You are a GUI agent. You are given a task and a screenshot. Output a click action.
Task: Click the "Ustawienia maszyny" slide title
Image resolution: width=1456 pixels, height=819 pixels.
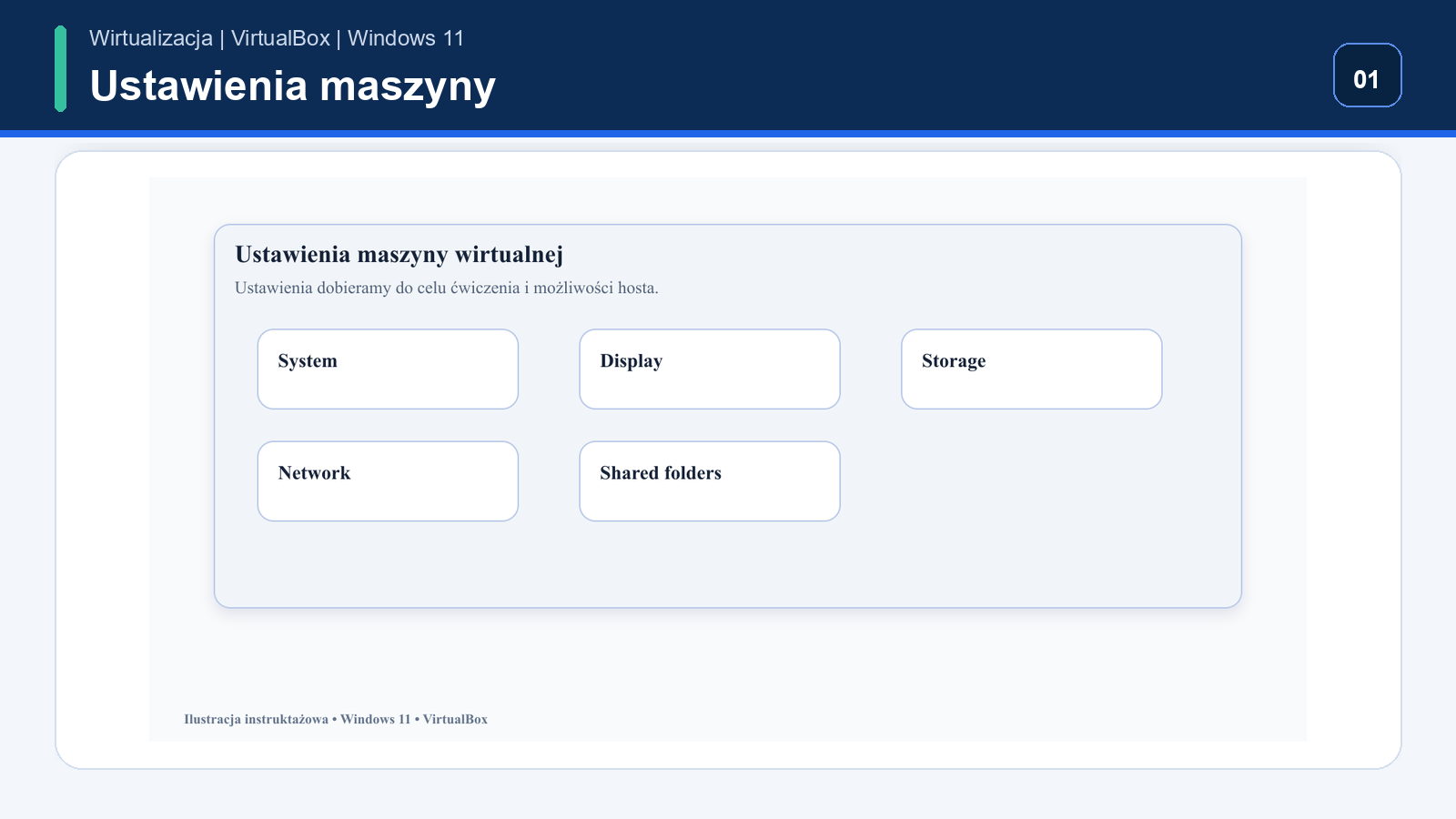292,86
